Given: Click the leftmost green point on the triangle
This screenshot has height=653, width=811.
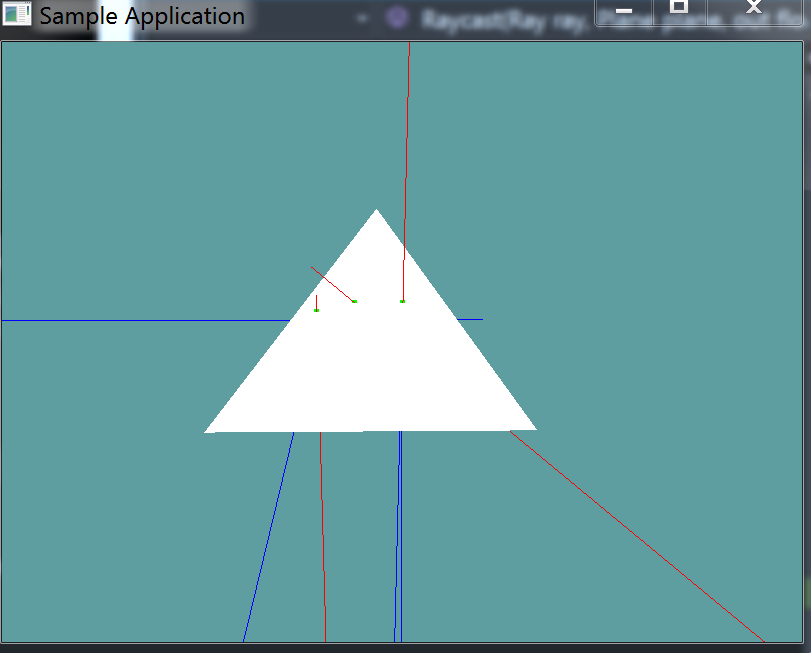Looking at the screenshot, I should (316, 310).
